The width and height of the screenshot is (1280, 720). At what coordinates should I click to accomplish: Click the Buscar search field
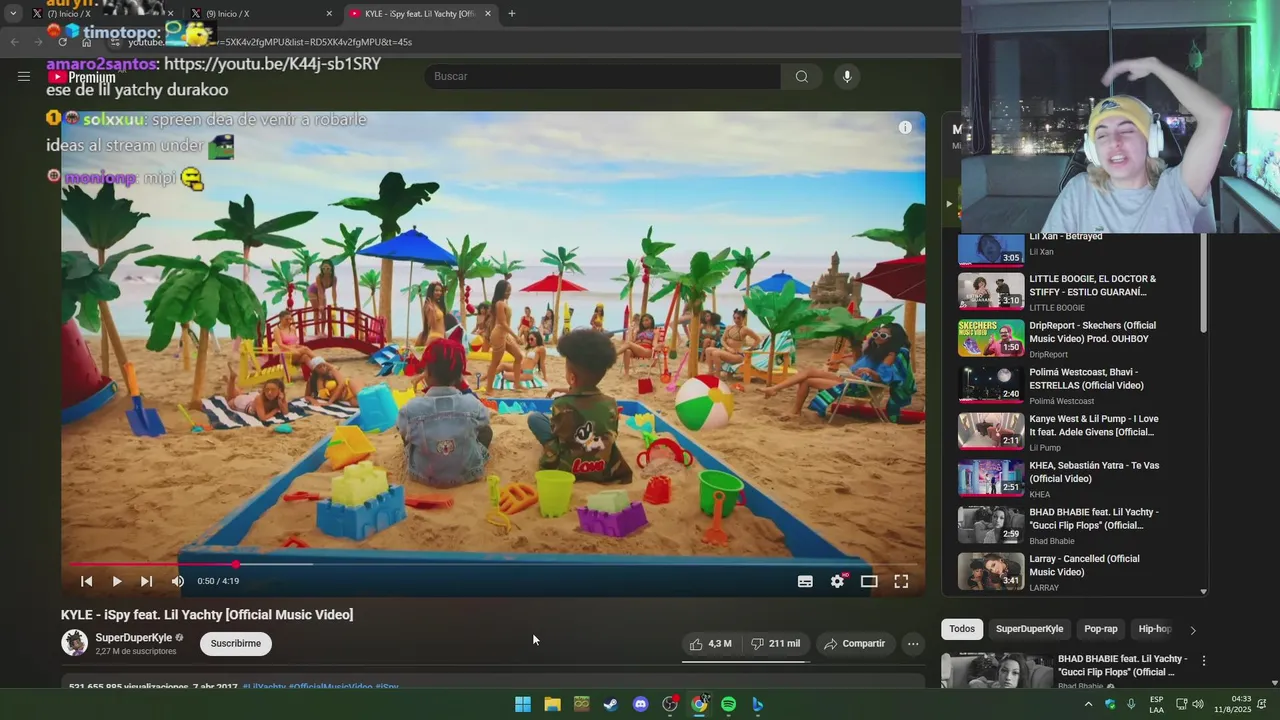[x=602, y=76]
